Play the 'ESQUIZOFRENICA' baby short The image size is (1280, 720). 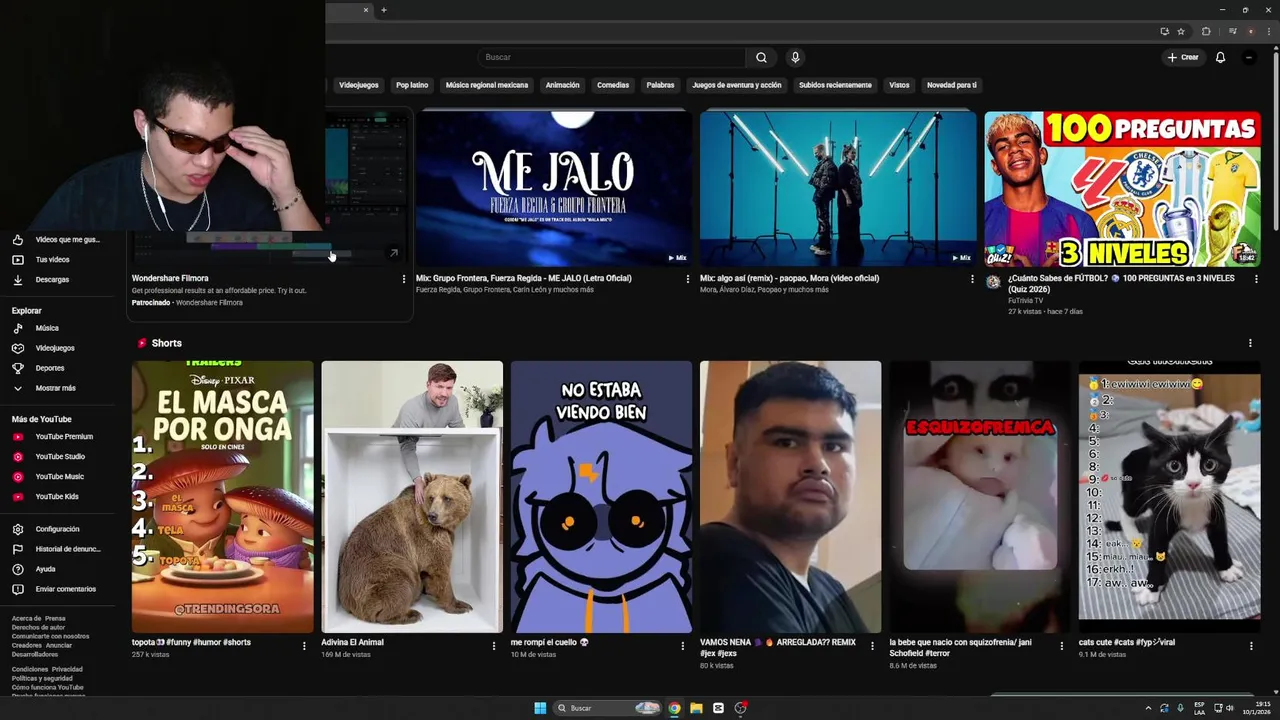(x=980, y=497)
